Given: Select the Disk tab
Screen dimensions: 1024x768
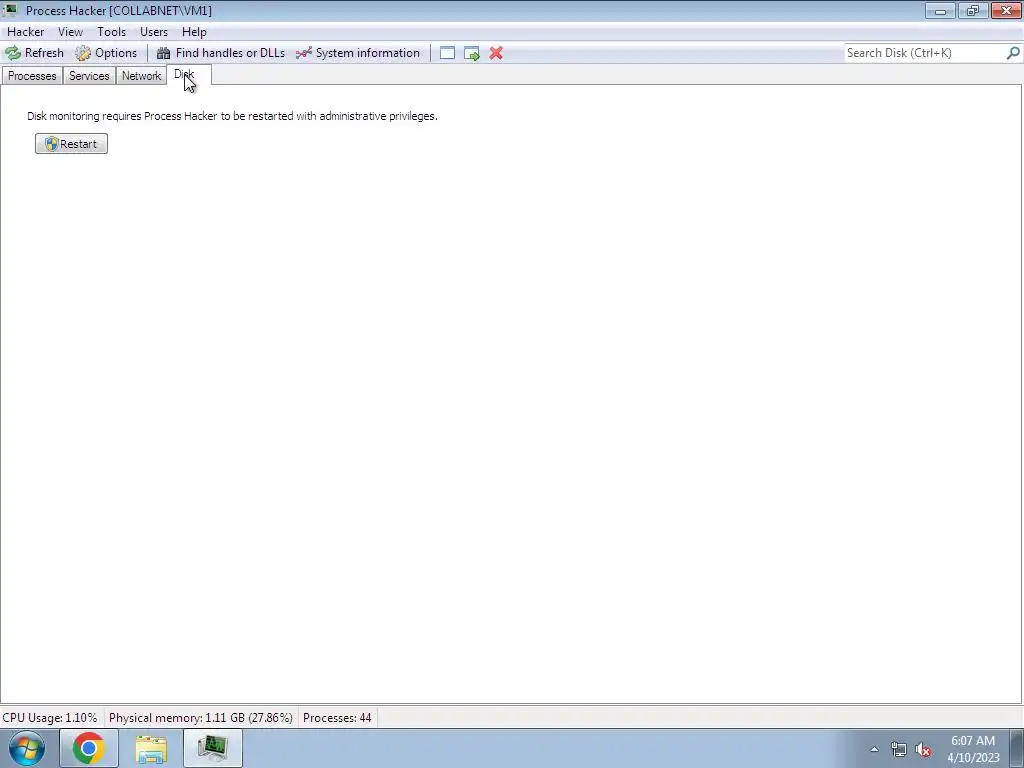Looking at the screenshot, I should click(x=189, y=74).
